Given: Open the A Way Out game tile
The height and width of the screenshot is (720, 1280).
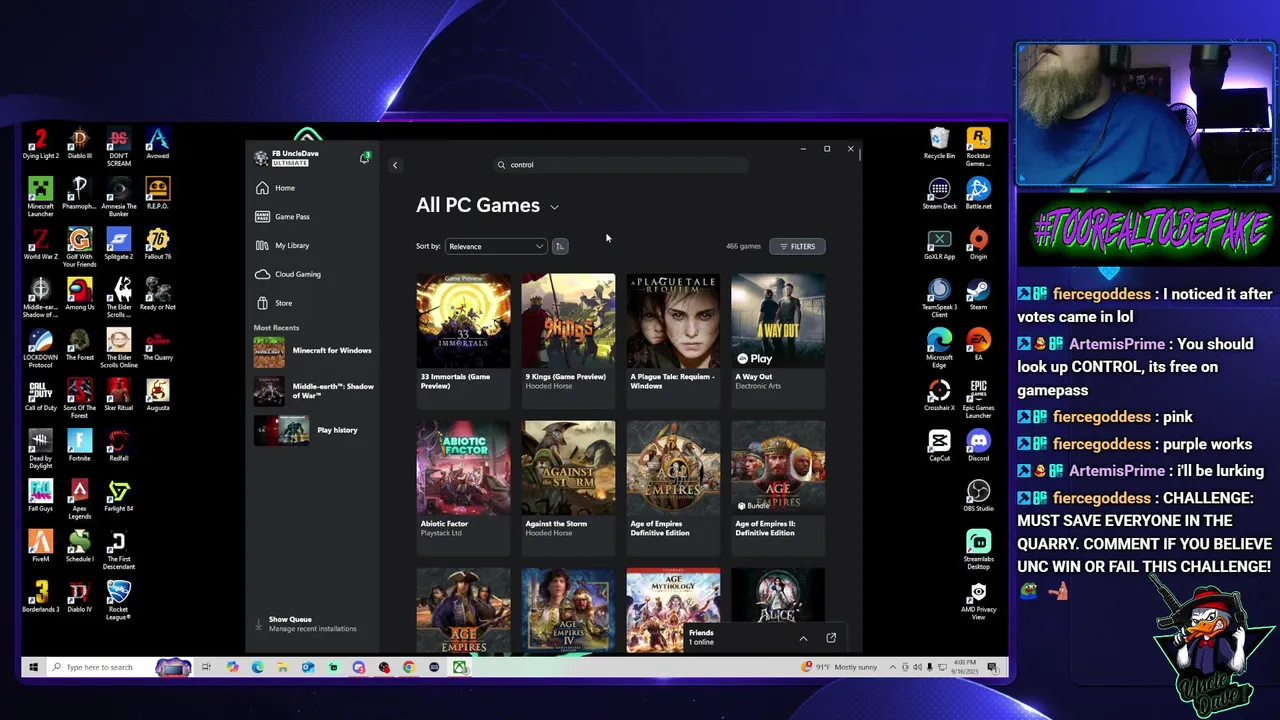Looking at the screenshot, I should point(778,339).
